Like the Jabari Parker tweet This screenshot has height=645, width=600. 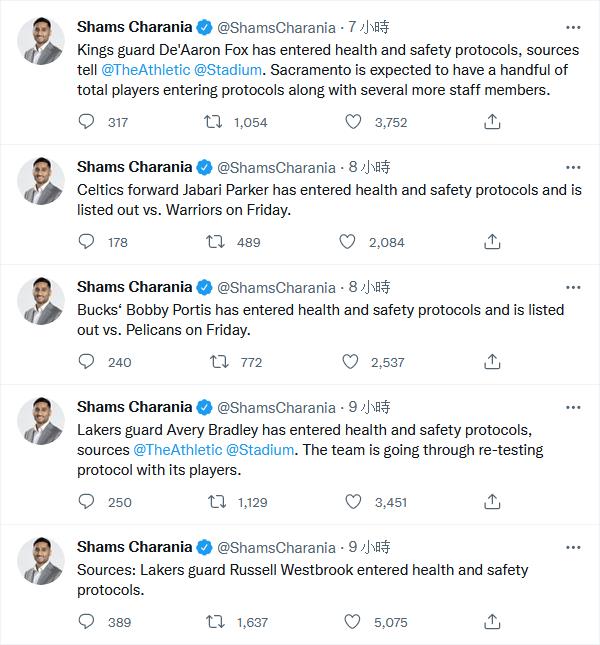coord(347,242)
